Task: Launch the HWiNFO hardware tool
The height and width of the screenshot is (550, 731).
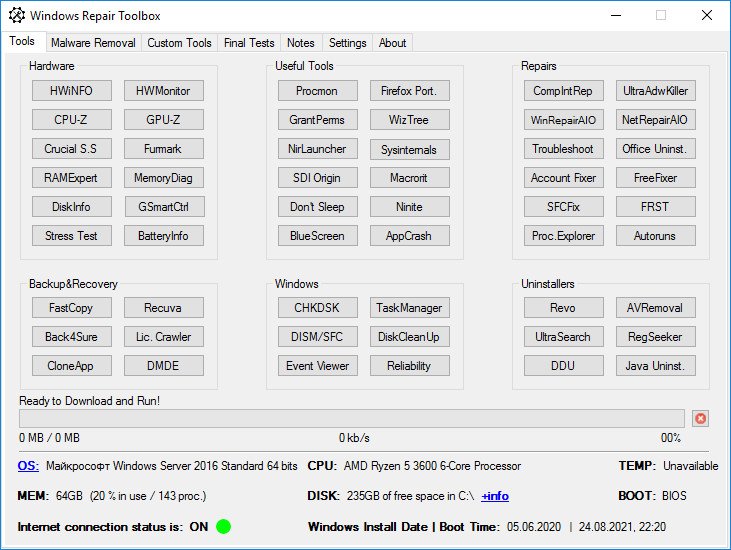Action: point(71,91)
